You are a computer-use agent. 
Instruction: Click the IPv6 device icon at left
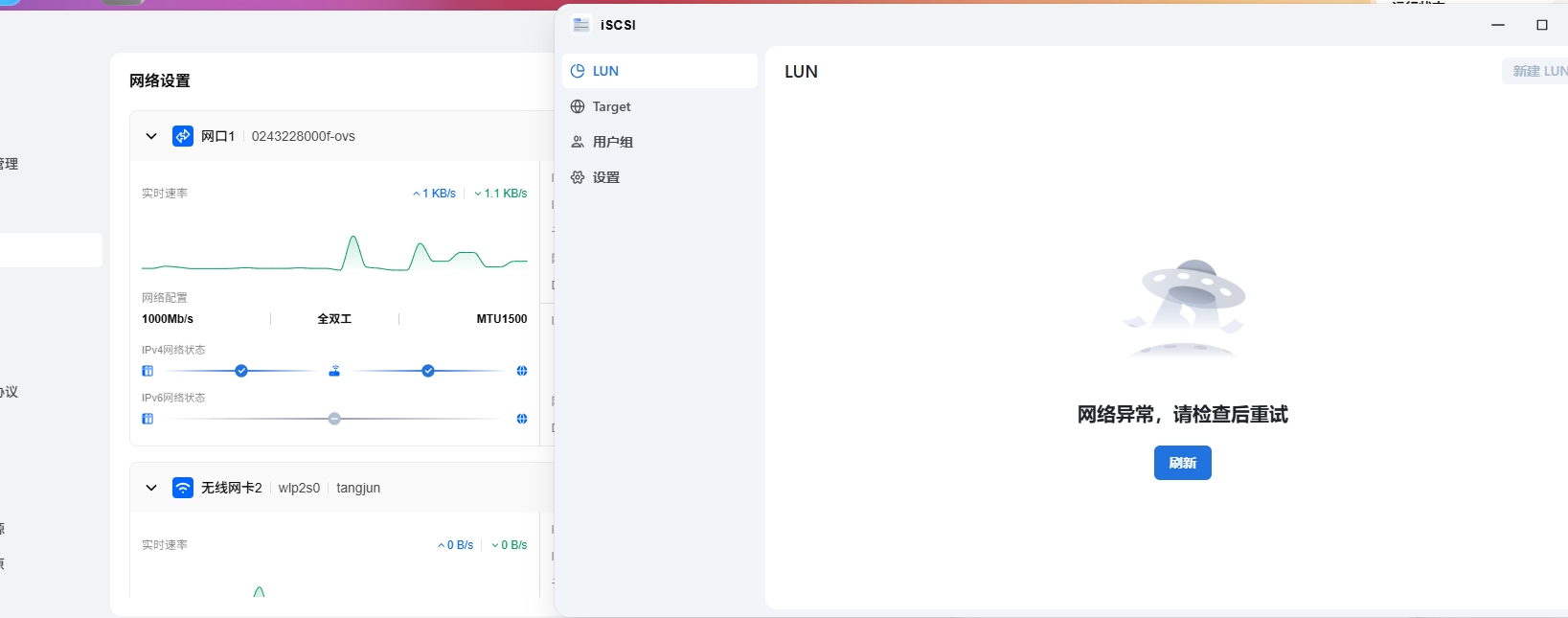(148, 419)
